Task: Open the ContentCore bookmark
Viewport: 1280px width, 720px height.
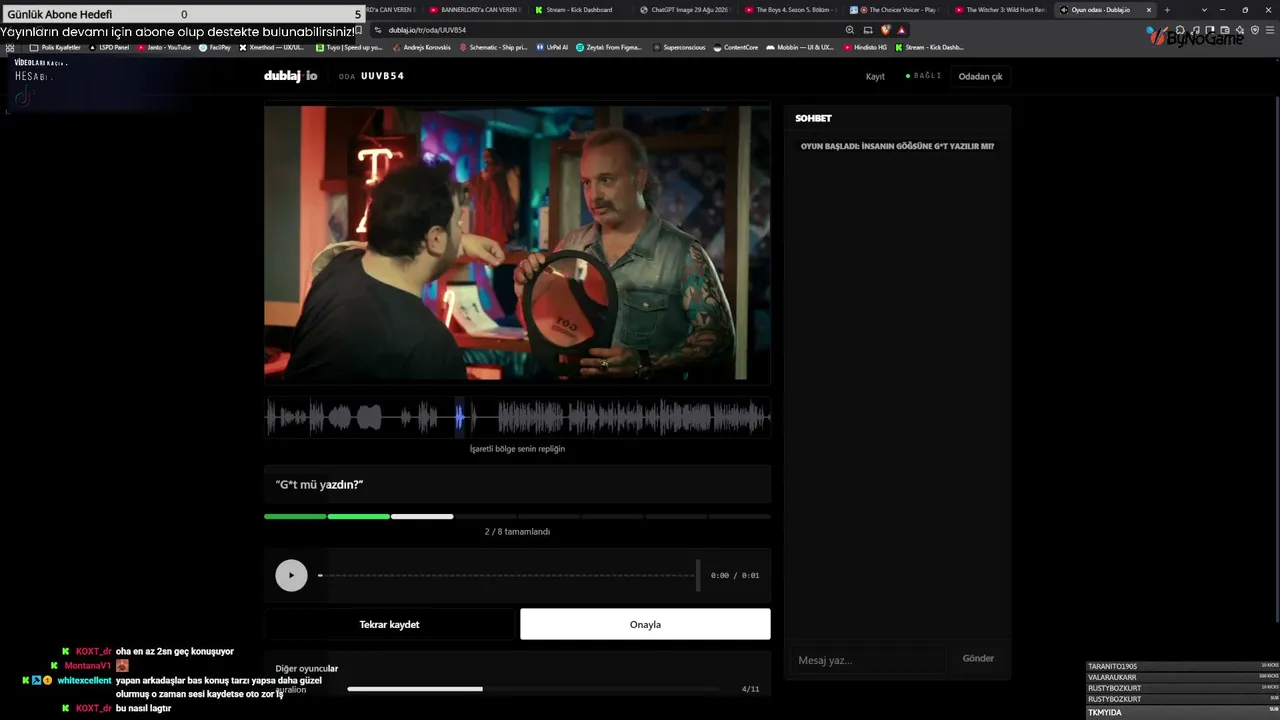Action: click(x=736, y=47)
